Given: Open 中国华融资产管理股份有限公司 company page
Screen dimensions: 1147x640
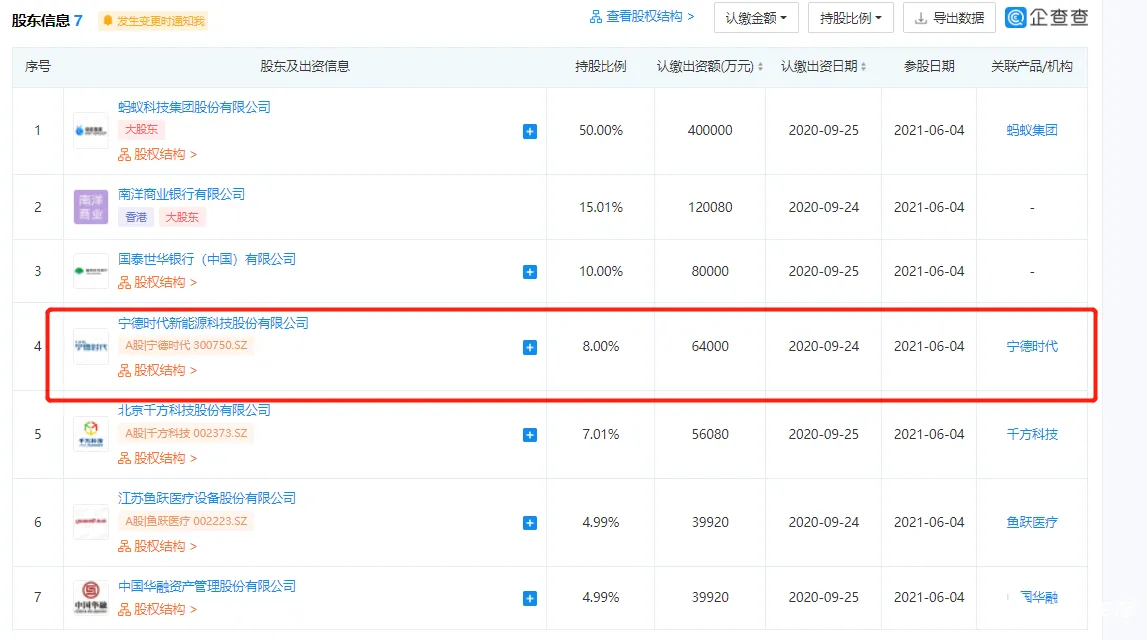Looking at the screenshot, I should 207,587.
